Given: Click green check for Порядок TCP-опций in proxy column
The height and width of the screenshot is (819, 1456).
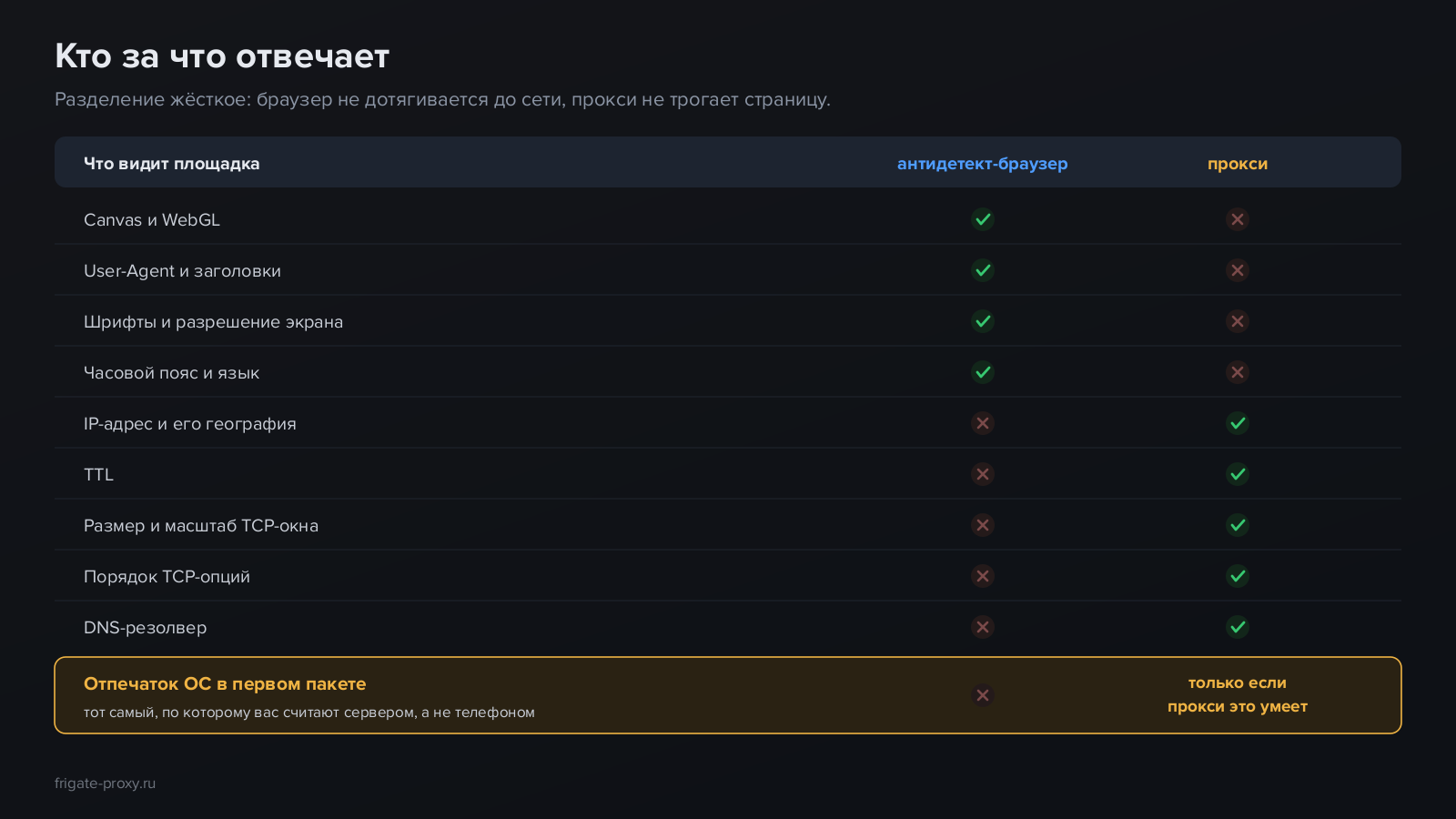Looking at the screenshot, I should pyautogui.click(x=1238, y=576).
